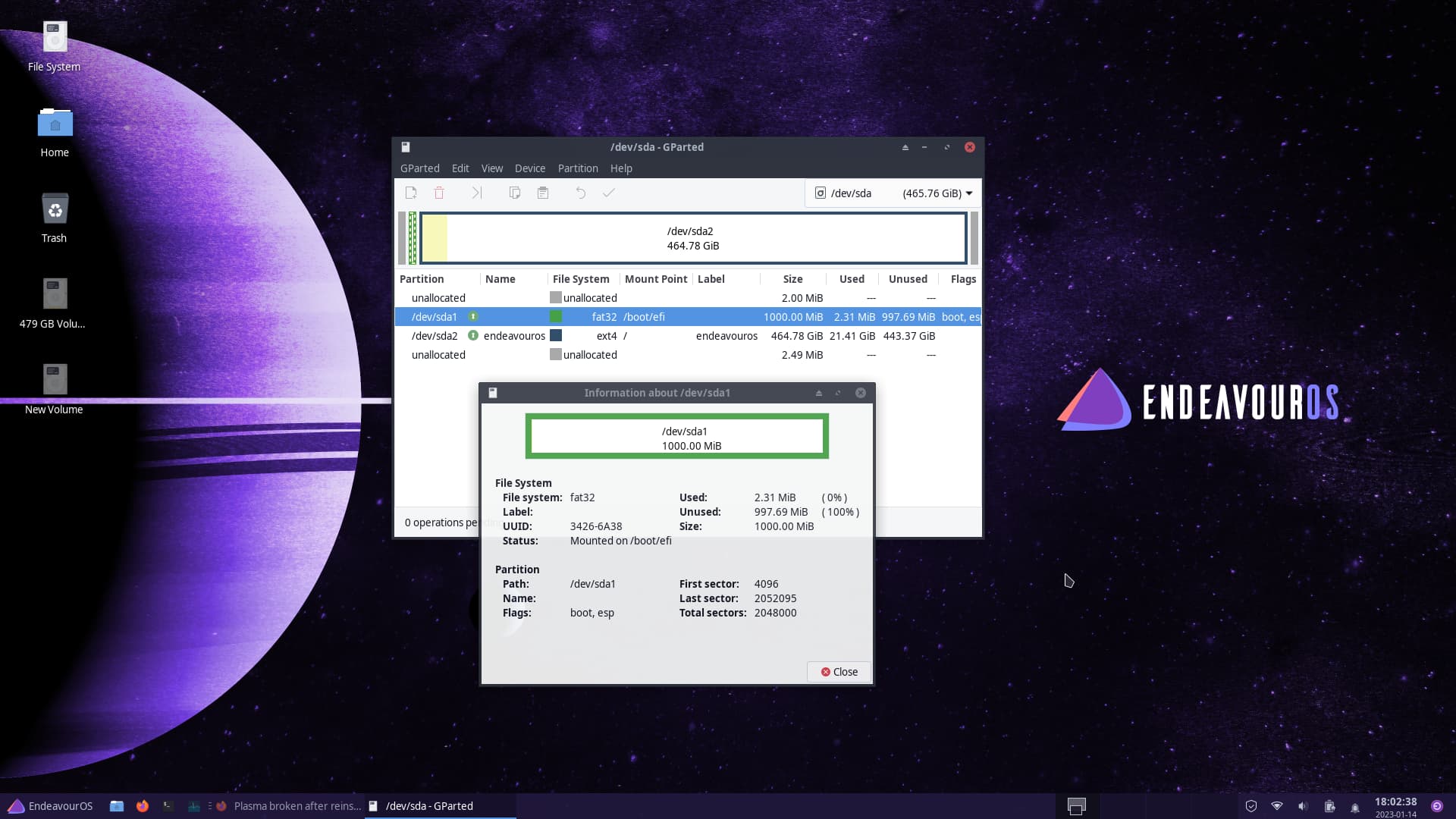Select the first unallocated 2.00 MiB row
The width and height of the screenshot is (1456, 819).
pyautogui.click(x=688, y=298)
